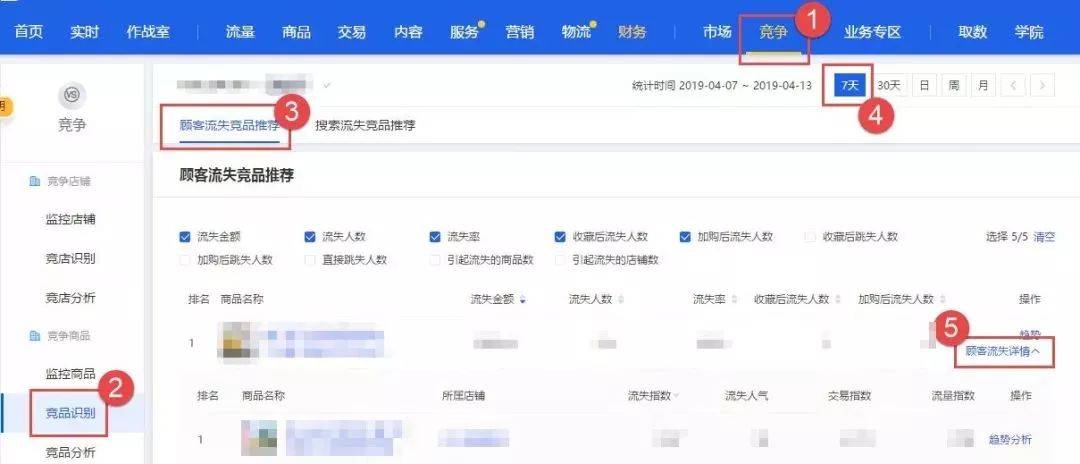Select 竞品识别 in sidebar

click(x=70, y=414)
